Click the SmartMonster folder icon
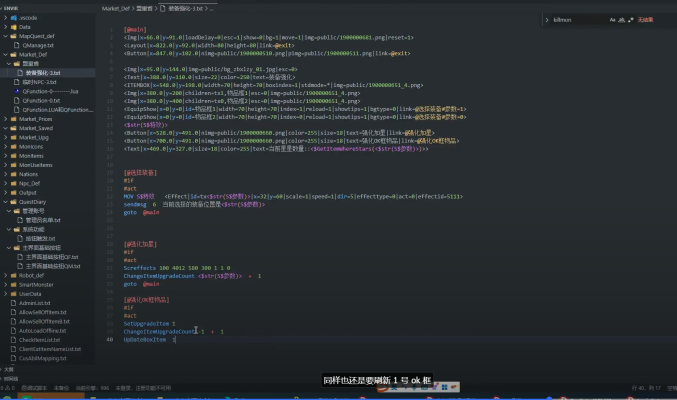This screenshot has width=677, height=400. 13,284
